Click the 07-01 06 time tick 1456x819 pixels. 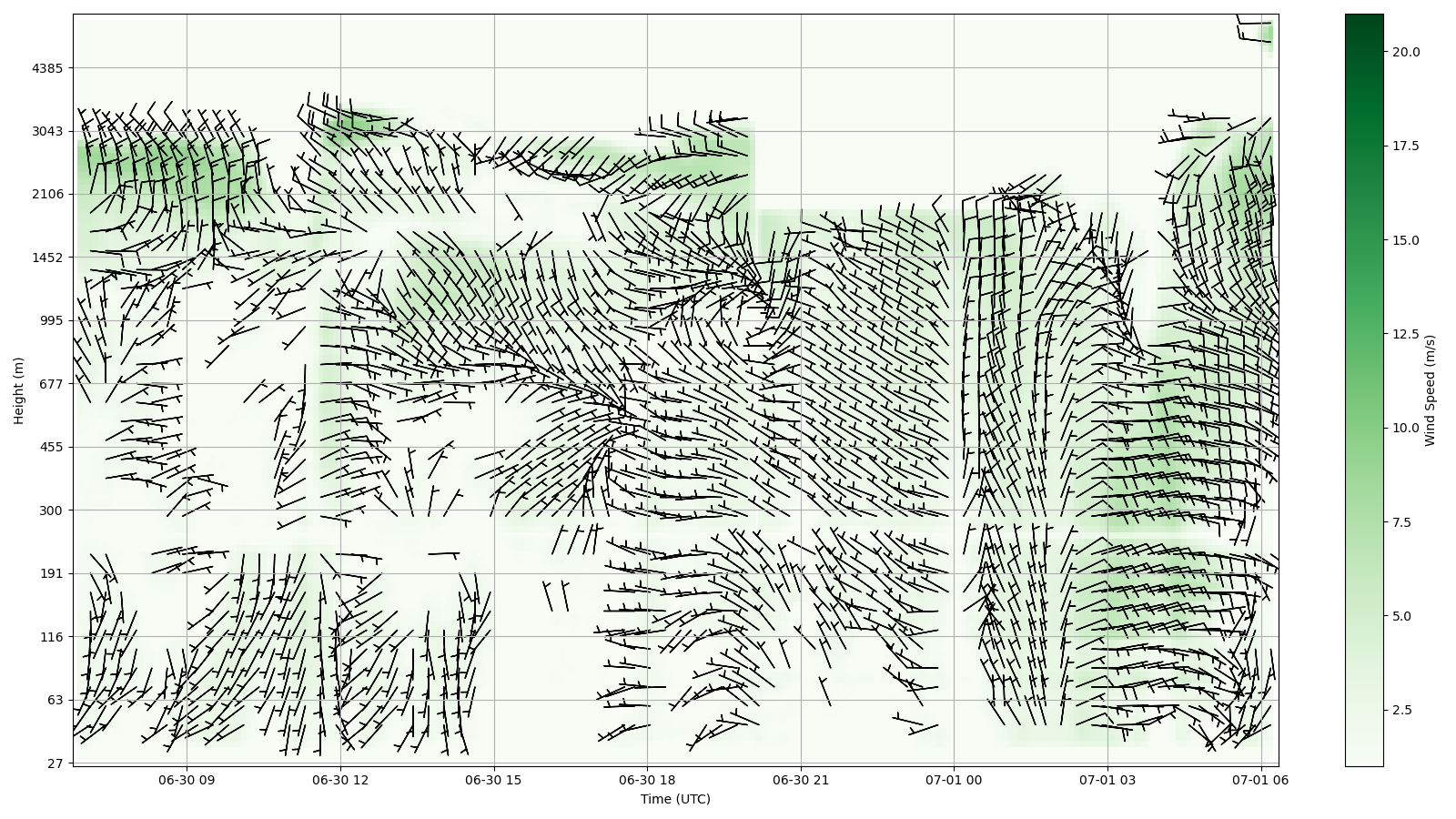coord(1261,780)
